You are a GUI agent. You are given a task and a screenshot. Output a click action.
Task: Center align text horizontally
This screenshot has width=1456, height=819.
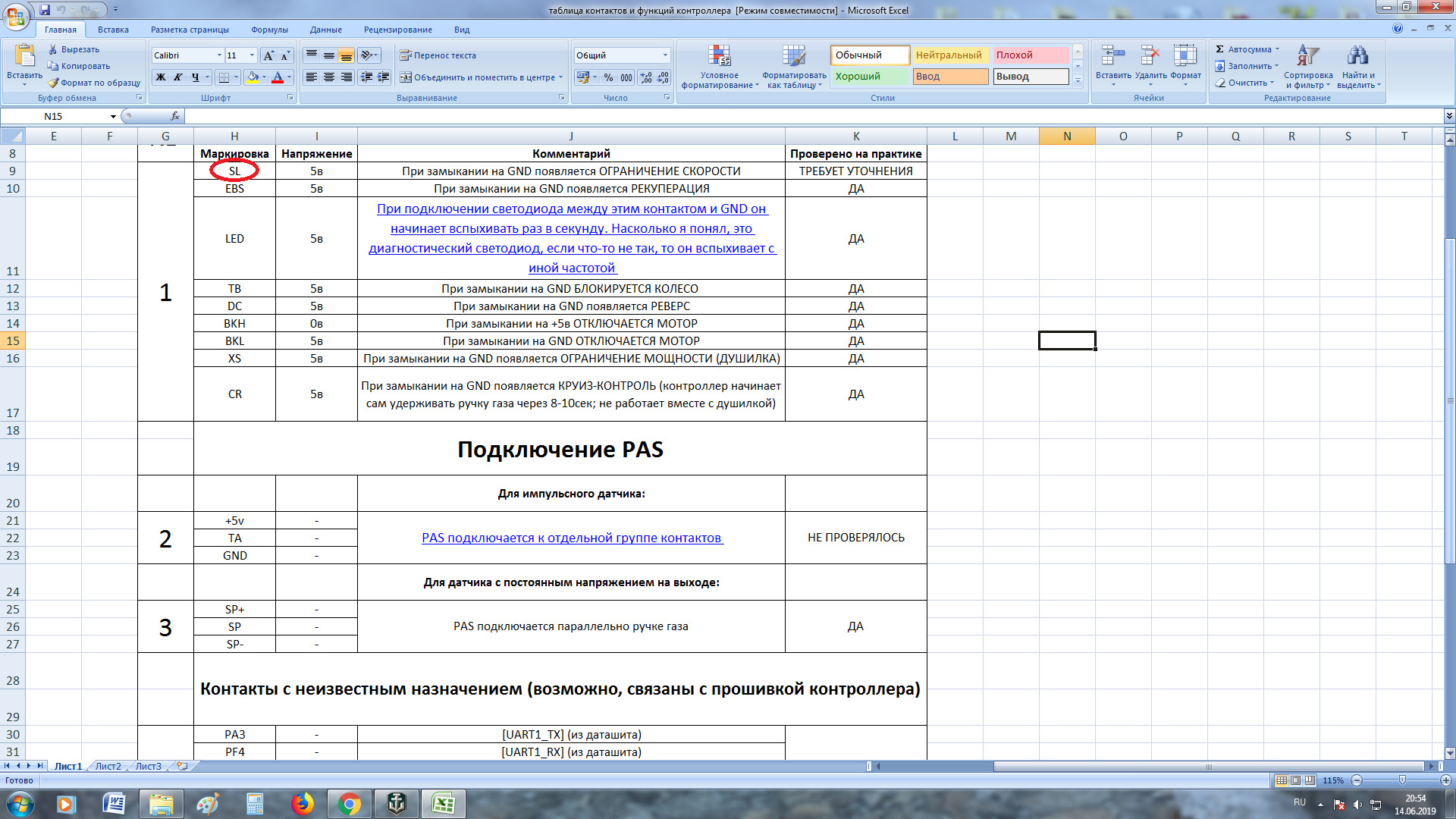coord(328,77)
